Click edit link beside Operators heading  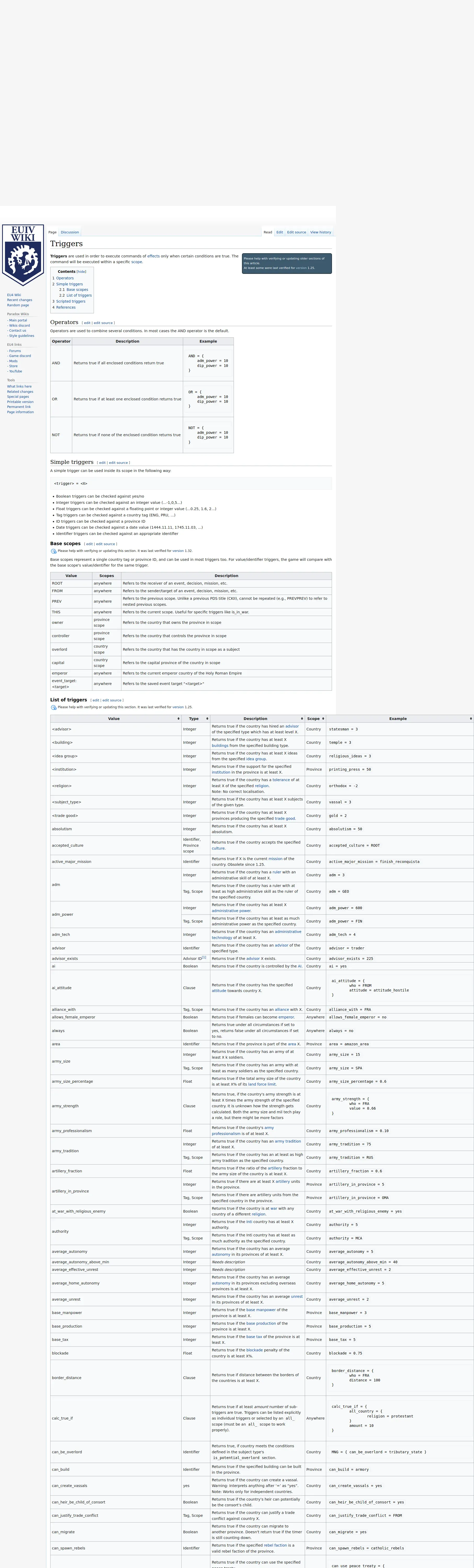click(x=87, y=323)
